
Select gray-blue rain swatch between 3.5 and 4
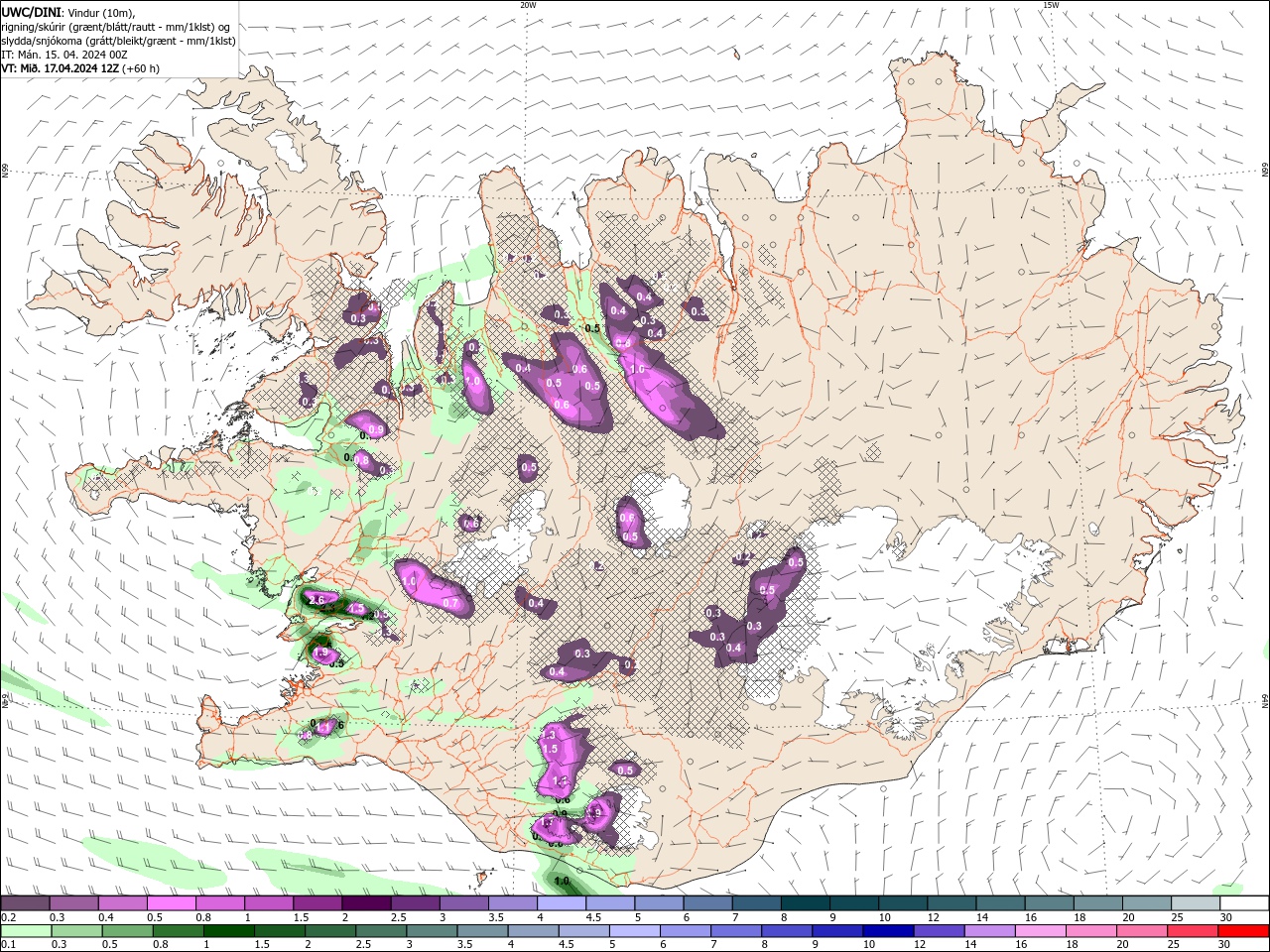coord(482,931)
